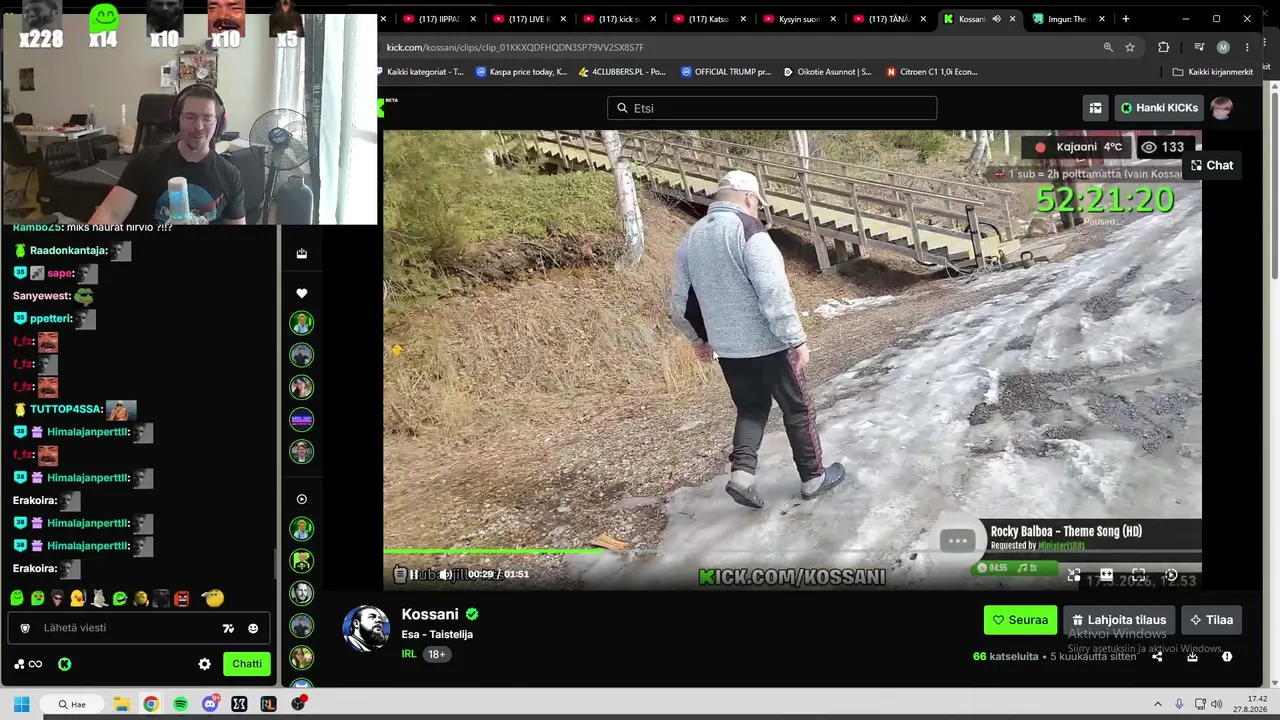Click the chat shield identity icon
This screenshot has width=1280, height=720.
click(25, 628)
